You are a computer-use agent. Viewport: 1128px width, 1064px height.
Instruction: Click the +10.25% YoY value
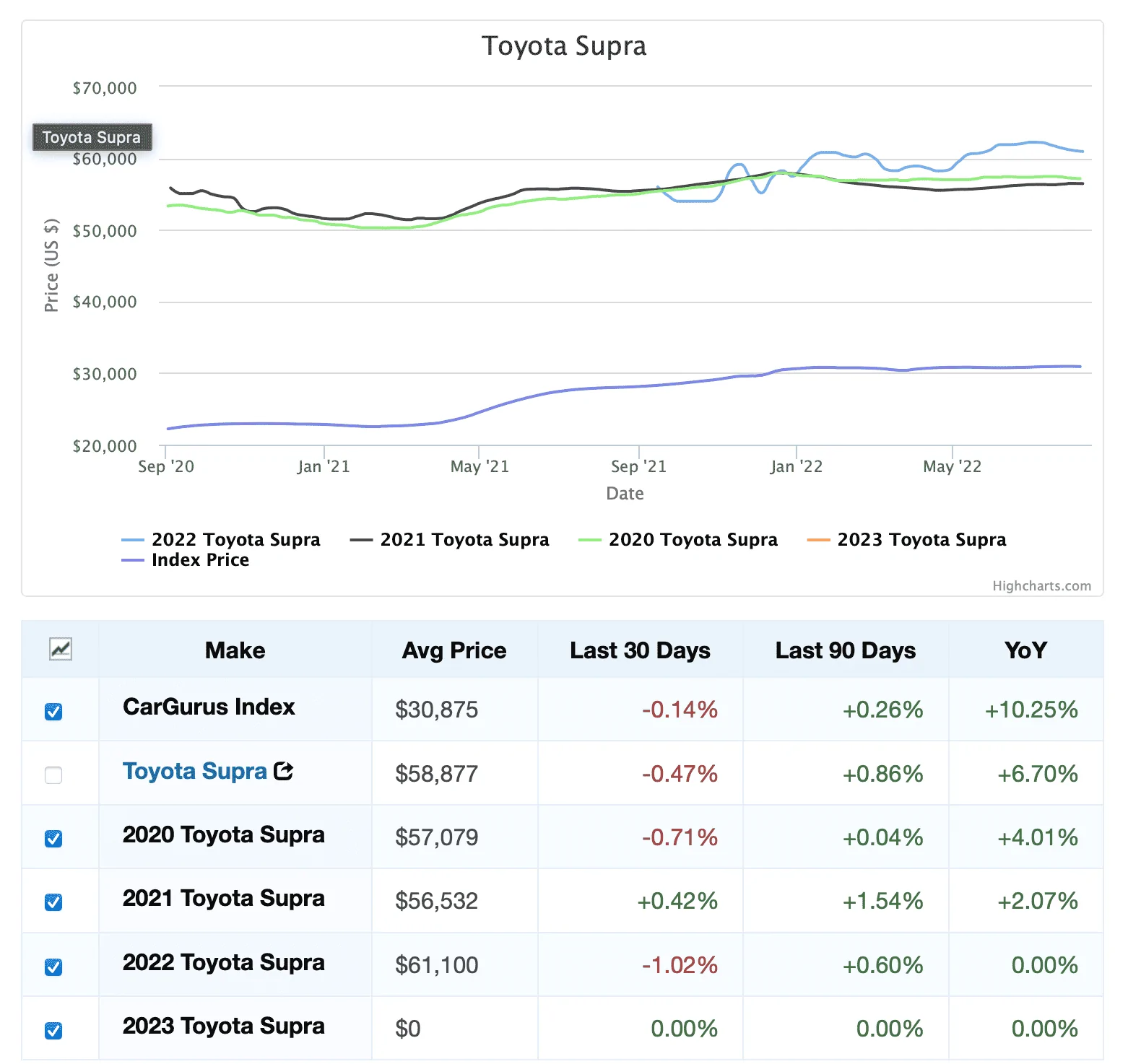[x=1031, y=710]
